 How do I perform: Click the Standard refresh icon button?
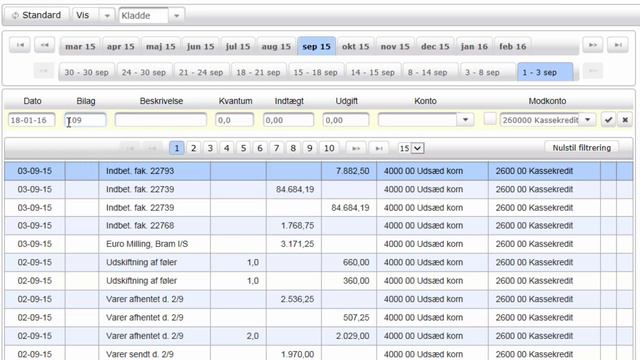point(37,16)
